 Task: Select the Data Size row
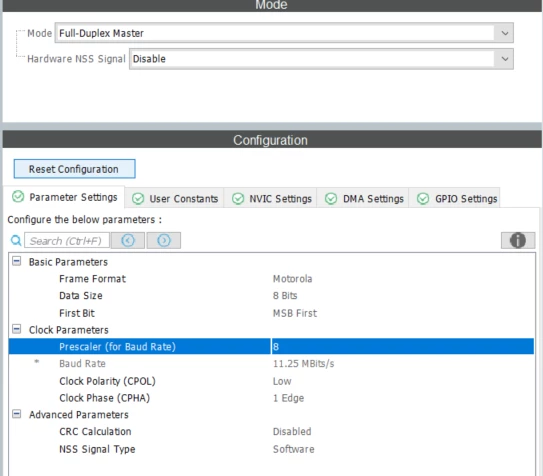[271, 296]
